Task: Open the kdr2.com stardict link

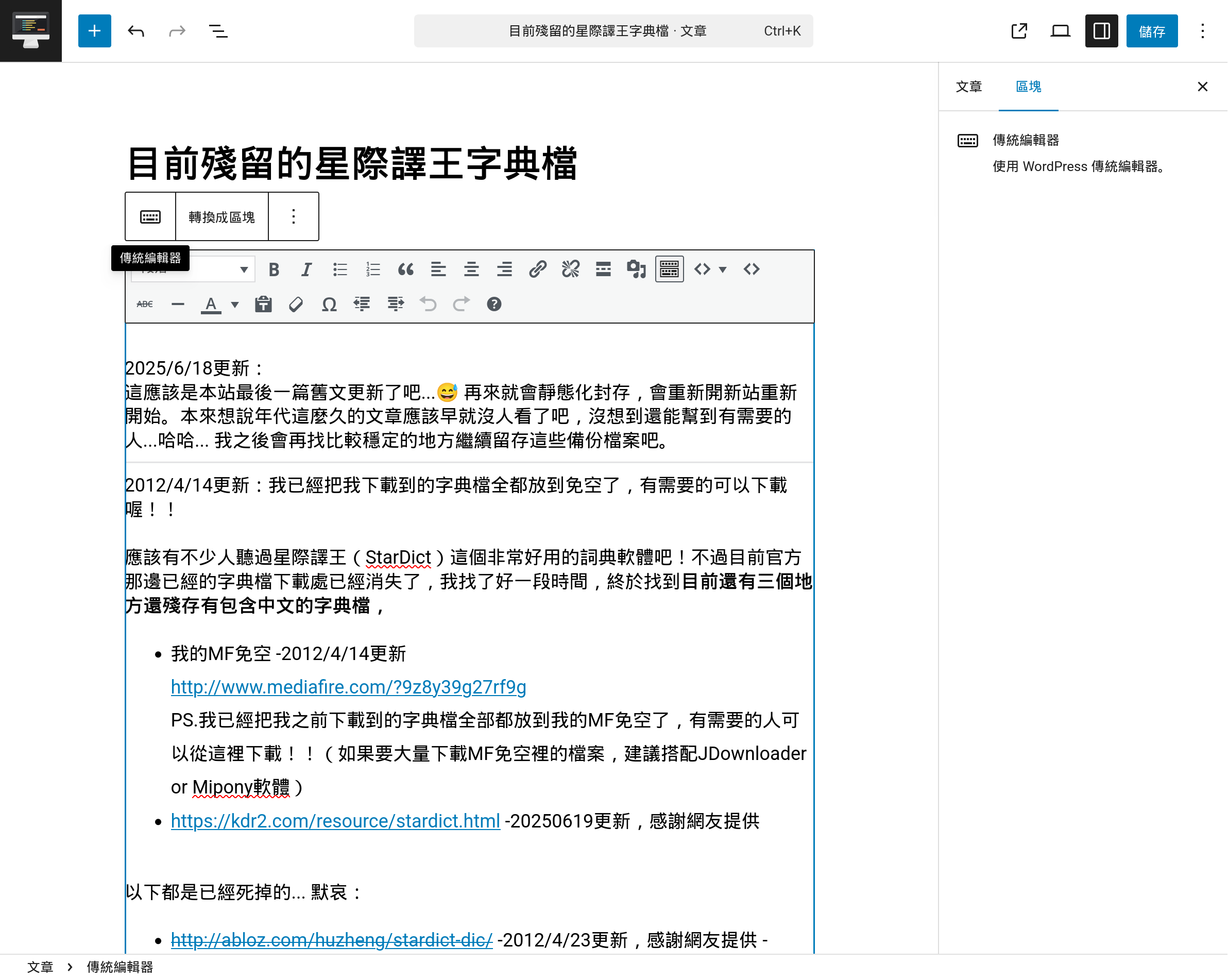Action: pos(335,820)
